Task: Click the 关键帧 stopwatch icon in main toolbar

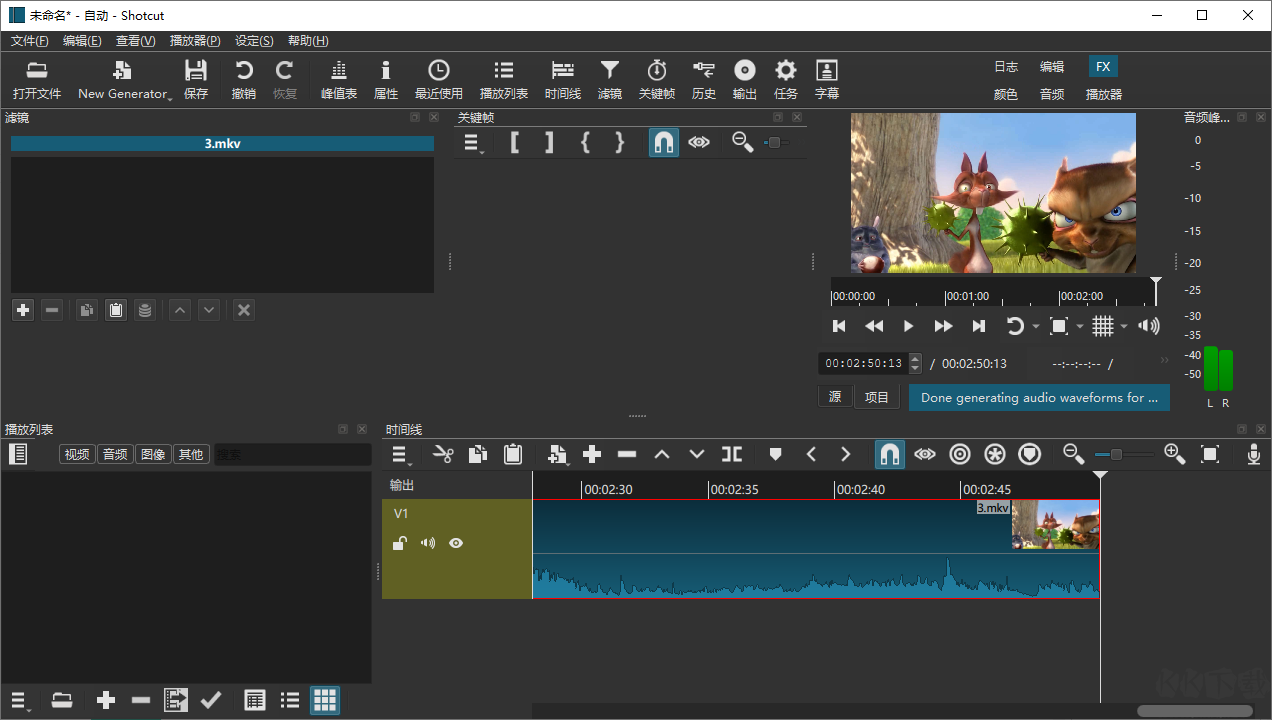Action: tap(657, 80)
